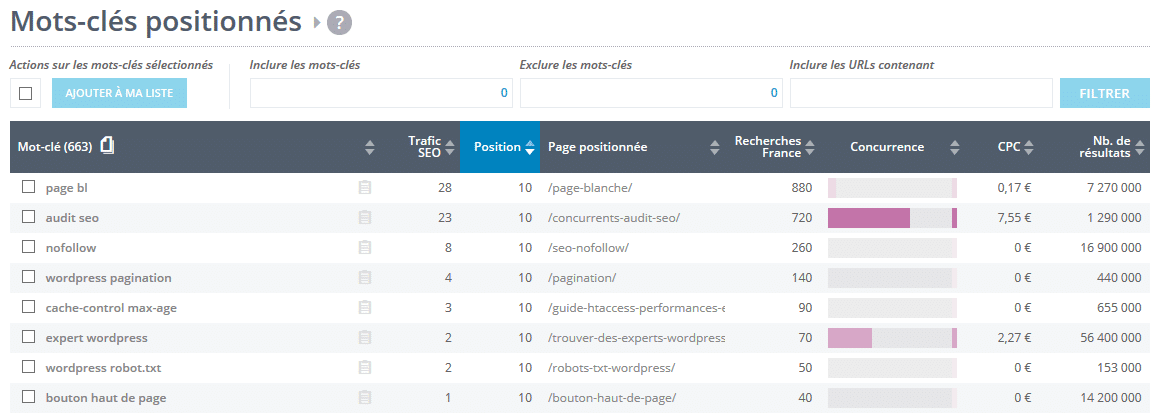Image resolution: width=1157 pixels, height=414 pixels.
Task: Click clipboard icon for 'bouton haut de page'
Action: [365, 397]
